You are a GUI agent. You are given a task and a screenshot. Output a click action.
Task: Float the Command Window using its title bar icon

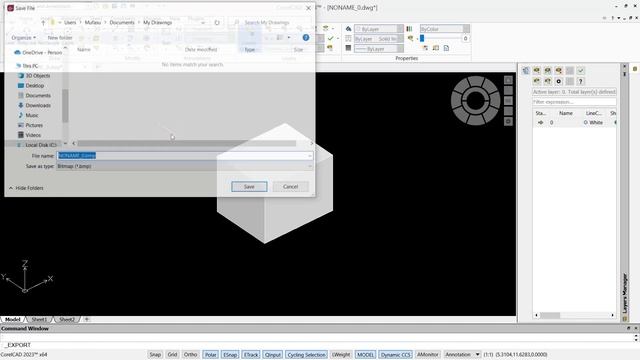pos(629,328)
